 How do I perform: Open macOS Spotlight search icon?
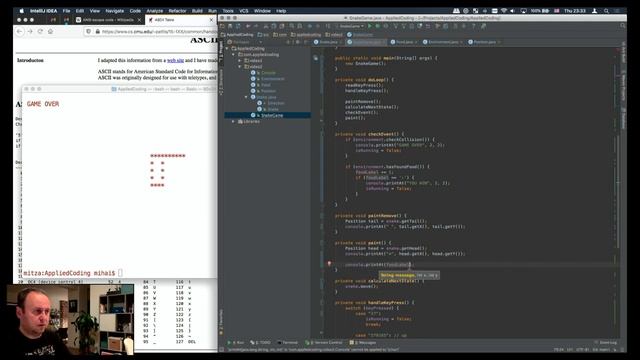[607, 11]
